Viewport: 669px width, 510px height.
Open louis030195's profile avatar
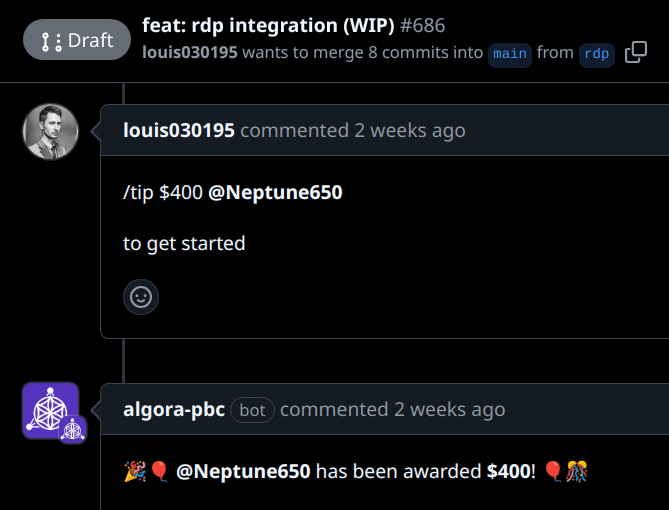[51, 131]
